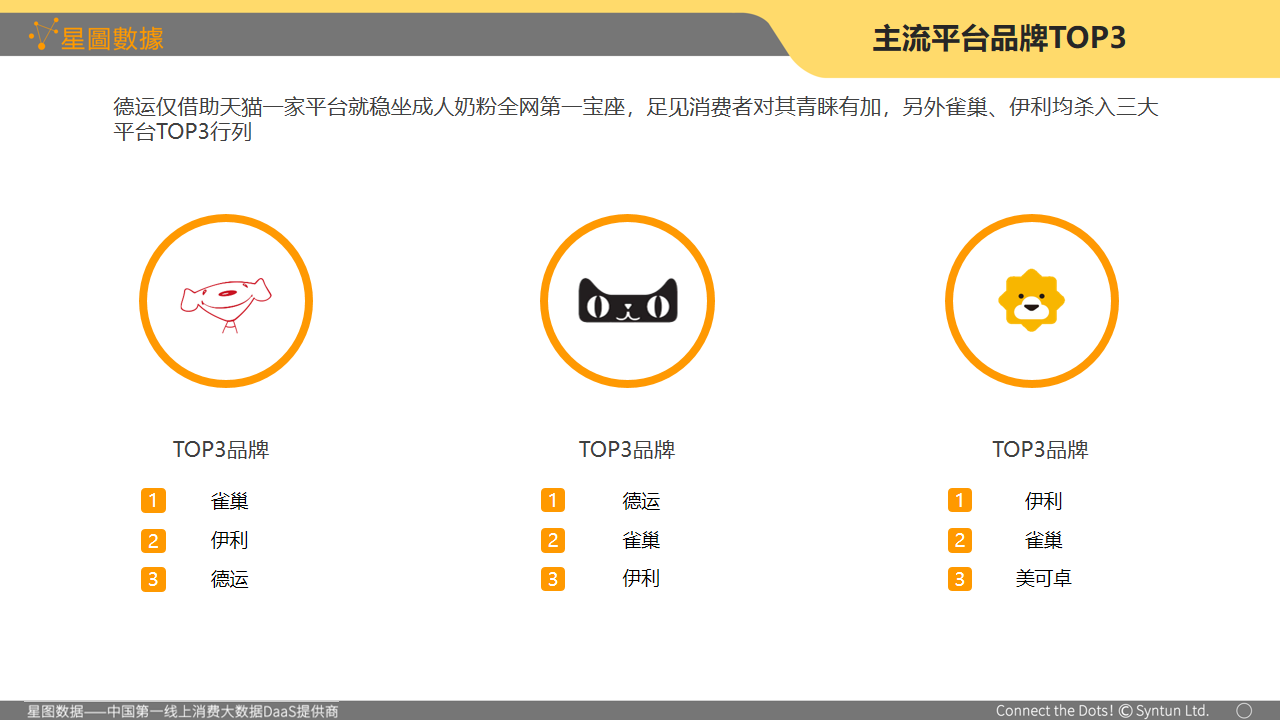Click the JD dog mascot logo
Screen dimensions: 1280x720
[x=226, y=301]
